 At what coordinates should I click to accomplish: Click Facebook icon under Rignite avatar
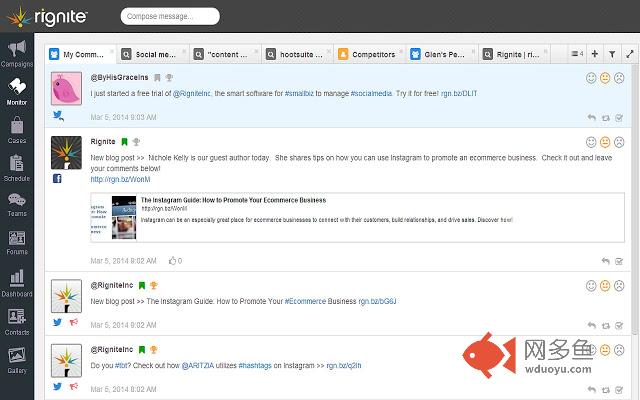point(57,178)
